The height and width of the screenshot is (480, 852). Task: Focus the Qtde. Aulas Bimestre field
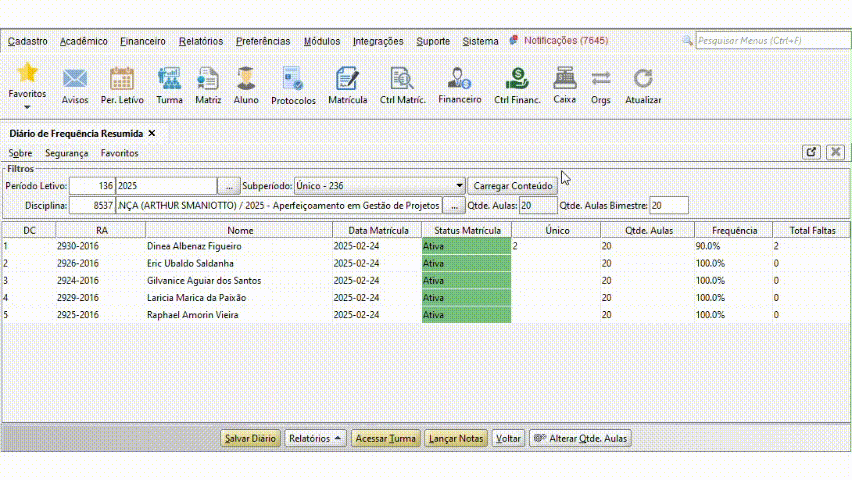coord(669,205)
